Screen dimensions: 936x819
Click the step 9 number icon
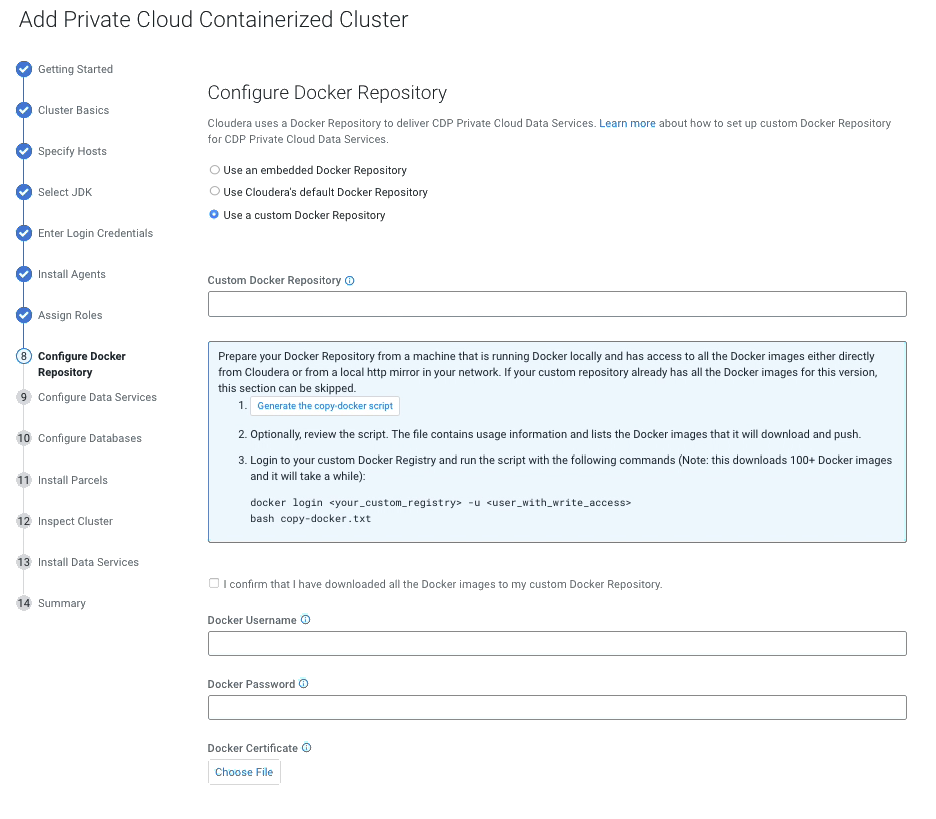click(24, 397)
